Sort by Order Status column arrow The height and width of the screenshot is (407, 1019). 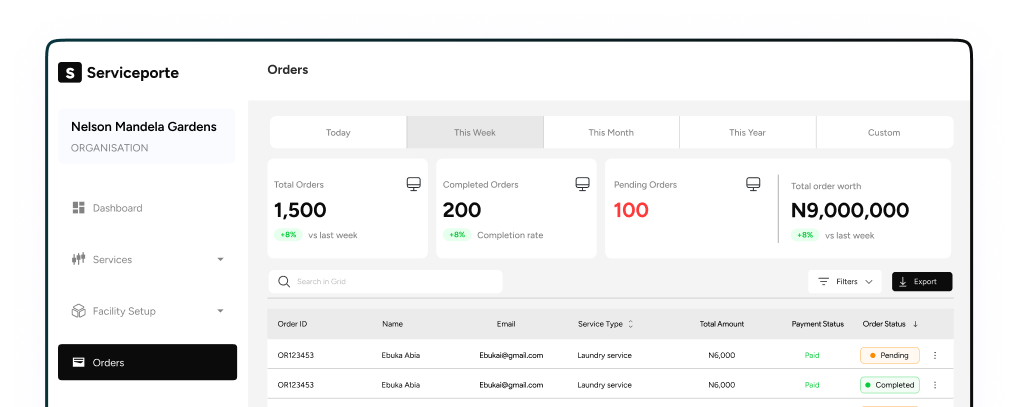(x=915, y=324)
